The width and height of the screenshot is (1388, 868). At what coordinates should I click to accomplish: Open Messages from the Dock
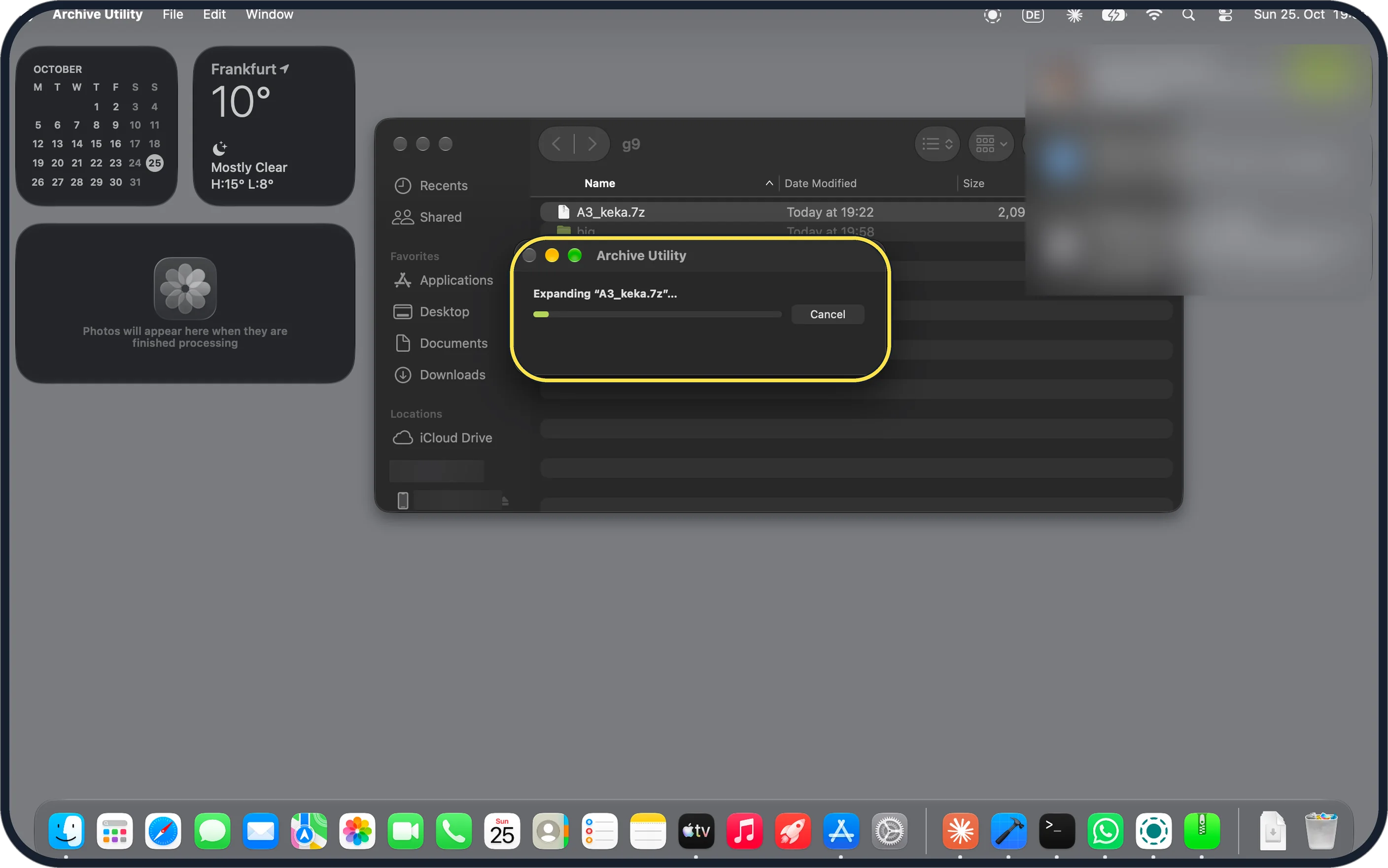pyautogui.click(x=212, y=831)
